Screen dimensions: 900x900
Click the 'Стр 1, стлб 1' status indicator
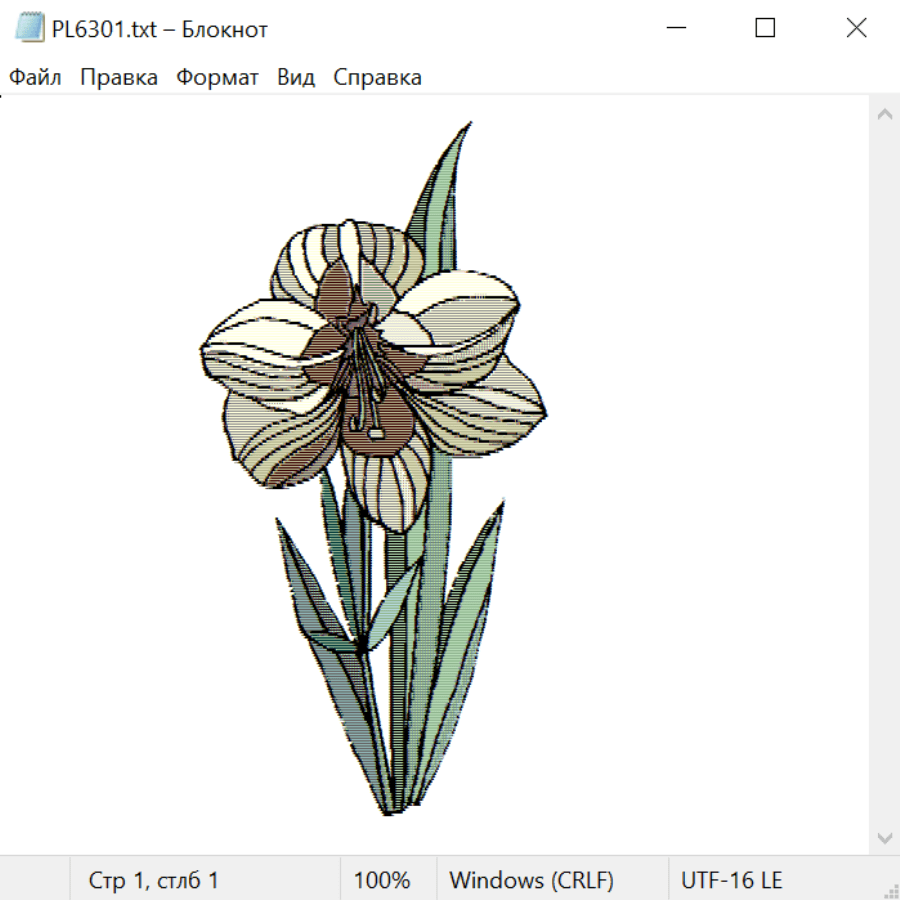point(154,881)
